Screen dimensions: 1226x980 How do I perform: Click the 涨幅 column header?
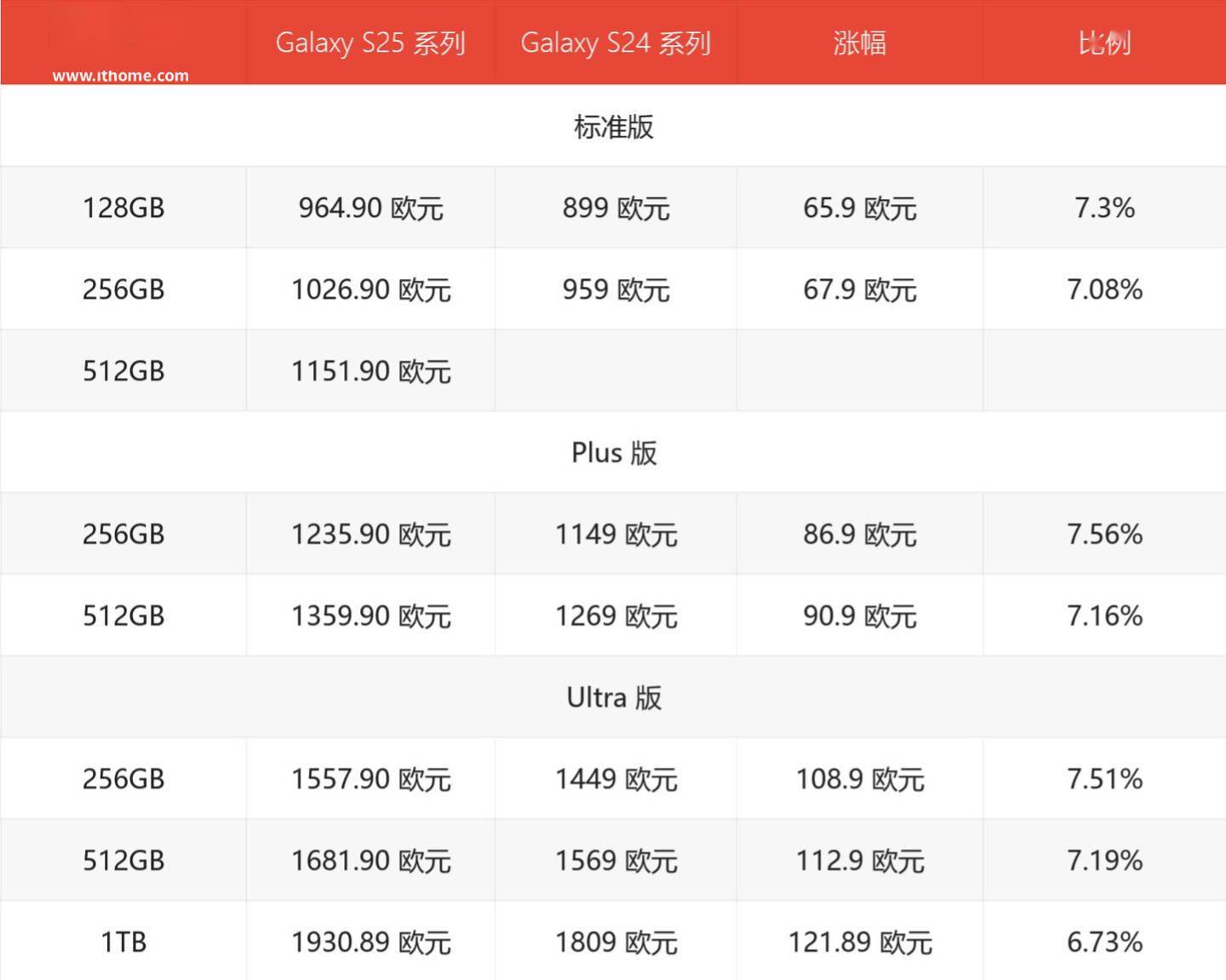tap(860, 43)
